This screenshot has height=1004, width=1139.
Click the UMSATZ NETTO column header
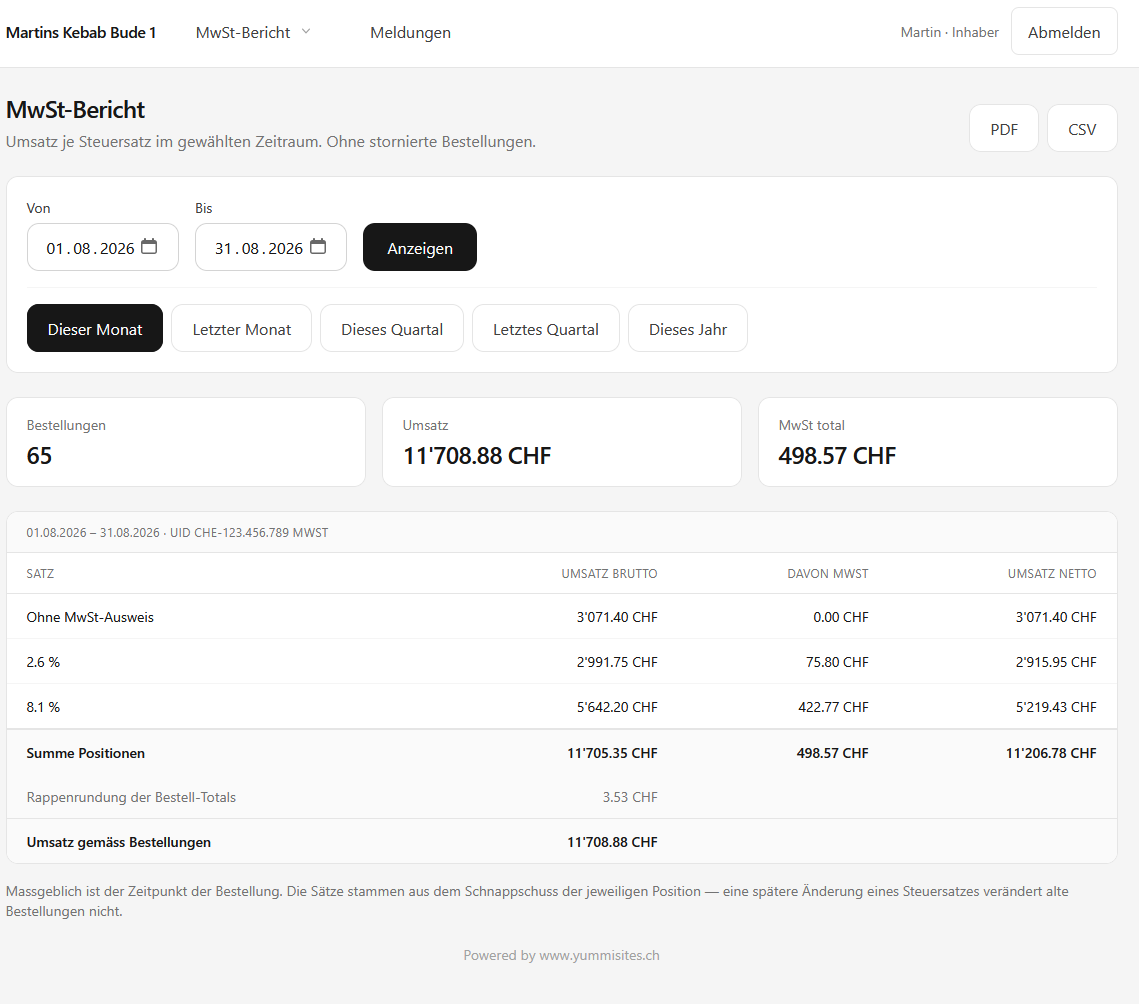click(1052, 573)
